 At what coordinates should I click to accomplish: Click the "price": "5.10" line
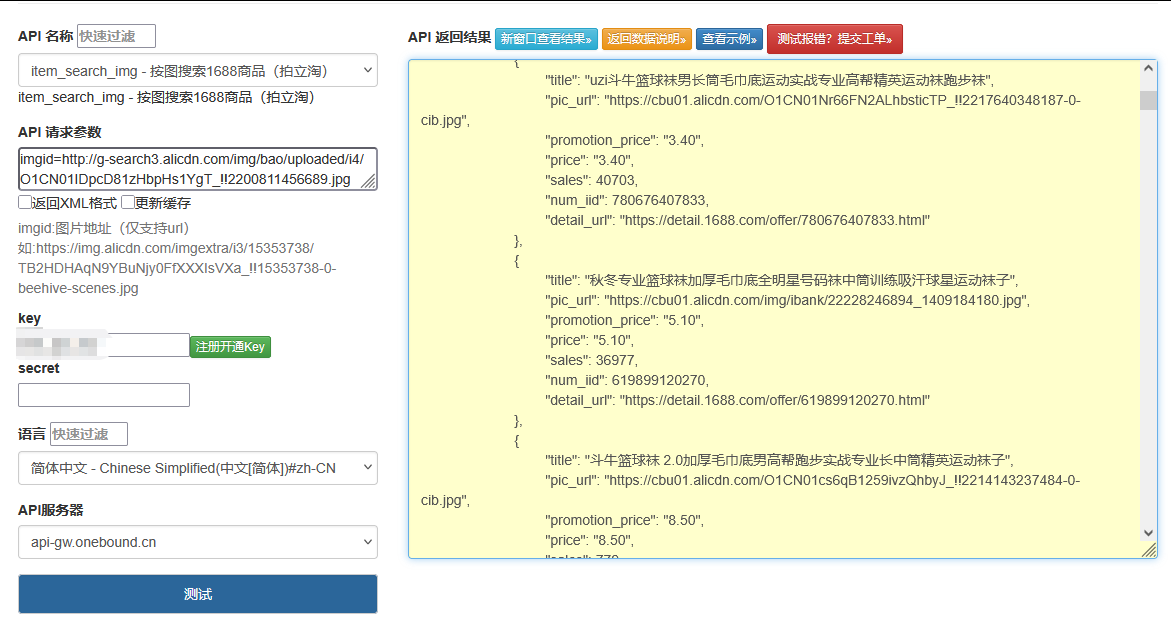click(589, 340)
